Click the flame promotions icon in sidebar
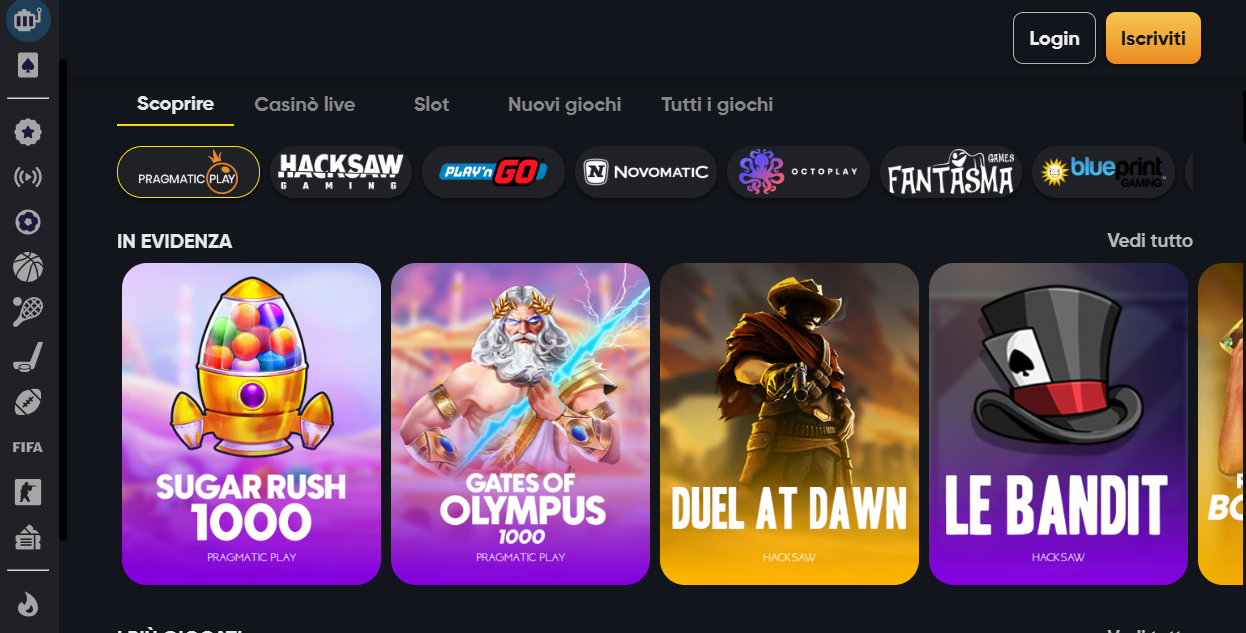Image resolution: width=1246 pixels, height=633 pixels. pos(28,604)
